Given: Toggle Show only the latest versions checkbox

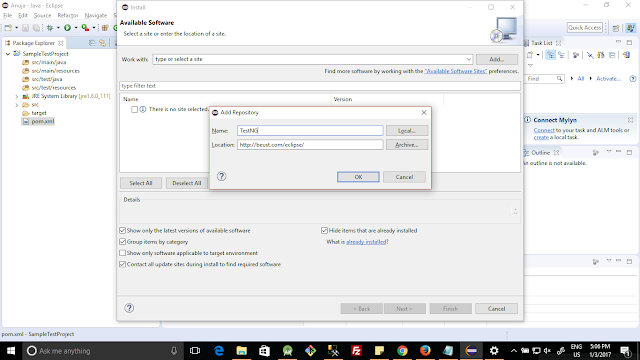Looking at the screenshot, I should click(x=122, y=231).
